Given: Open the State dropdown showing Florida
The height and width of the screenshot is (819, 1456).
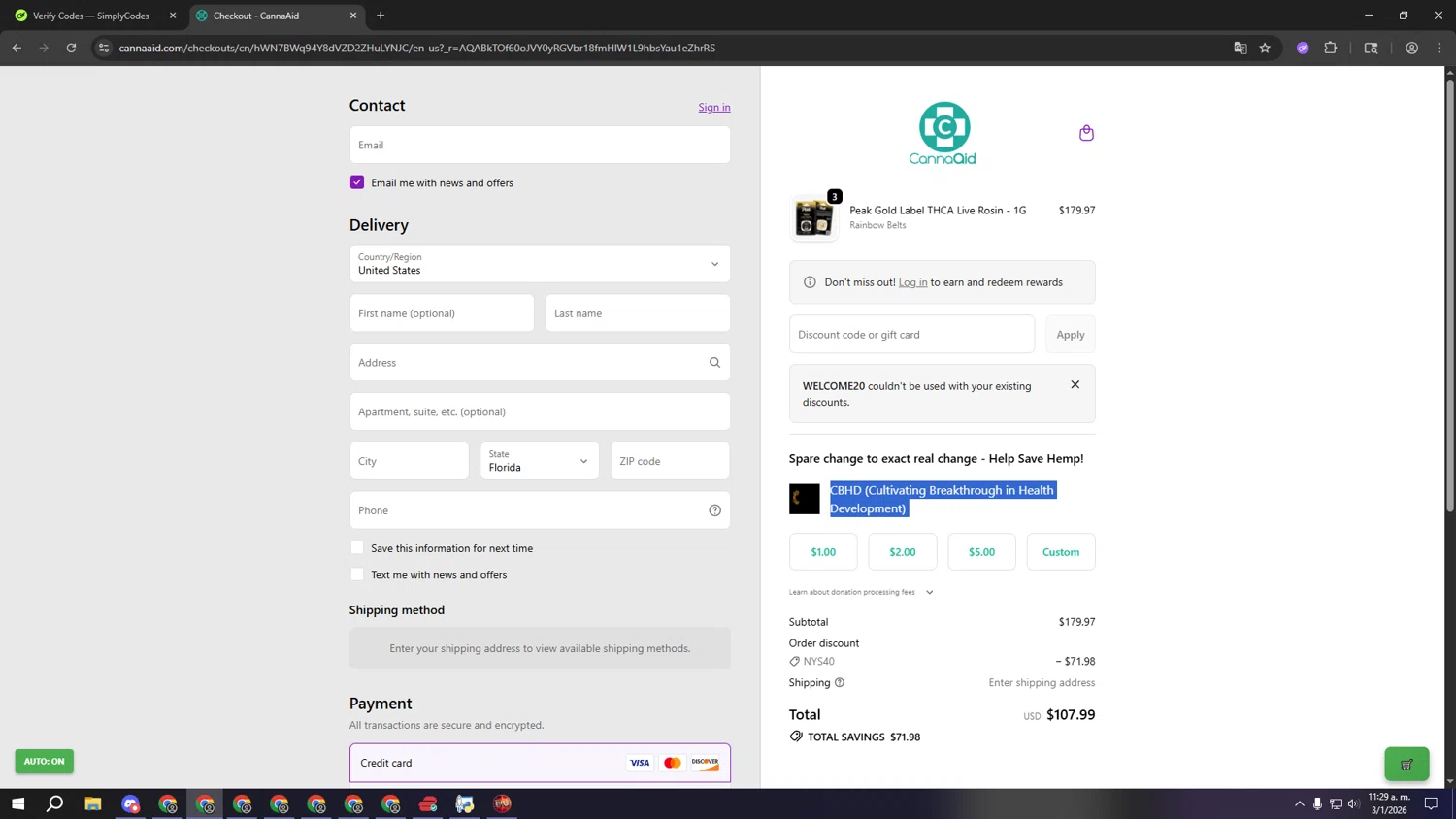Looking at the screenshot, I should click(x=540, y=461).
